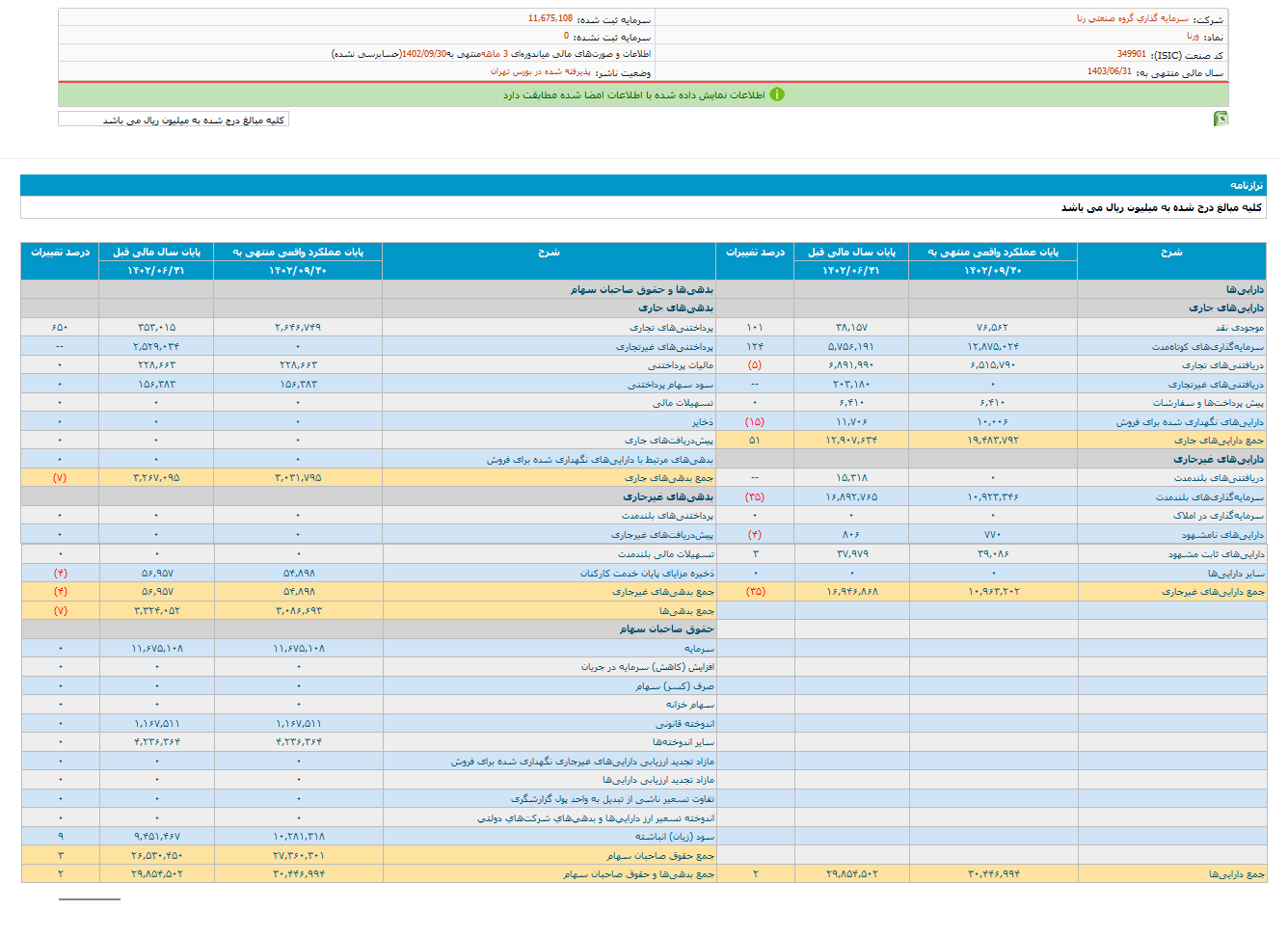This screenshot has height=937, width=1288.
Task: Click the symbol value ورنا
Action: click(1193, 36)
